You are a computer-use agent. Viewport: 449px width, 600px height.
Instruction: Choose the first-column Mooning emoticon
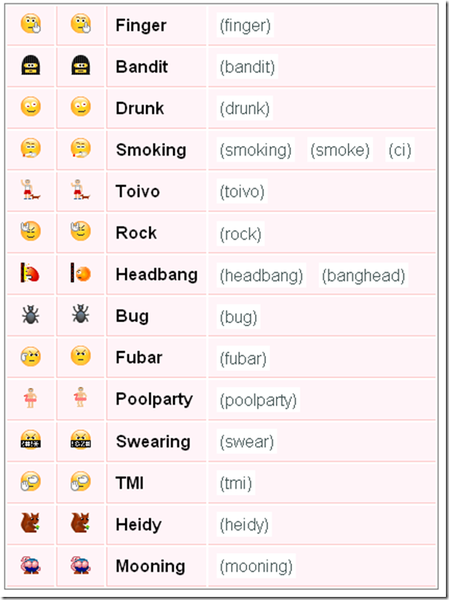(31, 565)
